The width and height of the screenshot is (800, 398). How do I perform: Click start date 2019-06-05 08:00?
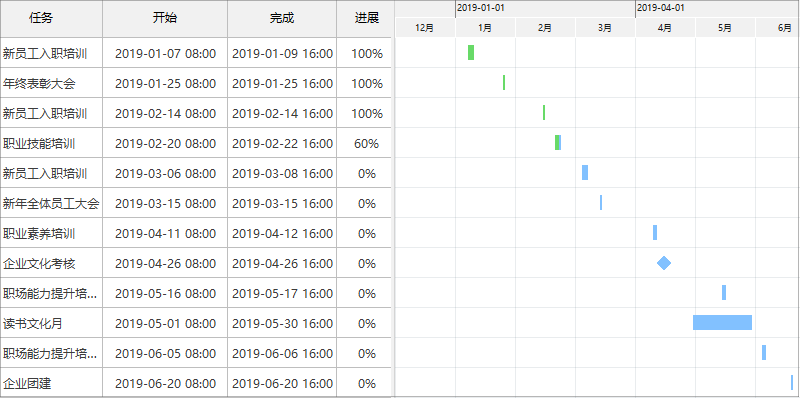click(x=165, y=354)
